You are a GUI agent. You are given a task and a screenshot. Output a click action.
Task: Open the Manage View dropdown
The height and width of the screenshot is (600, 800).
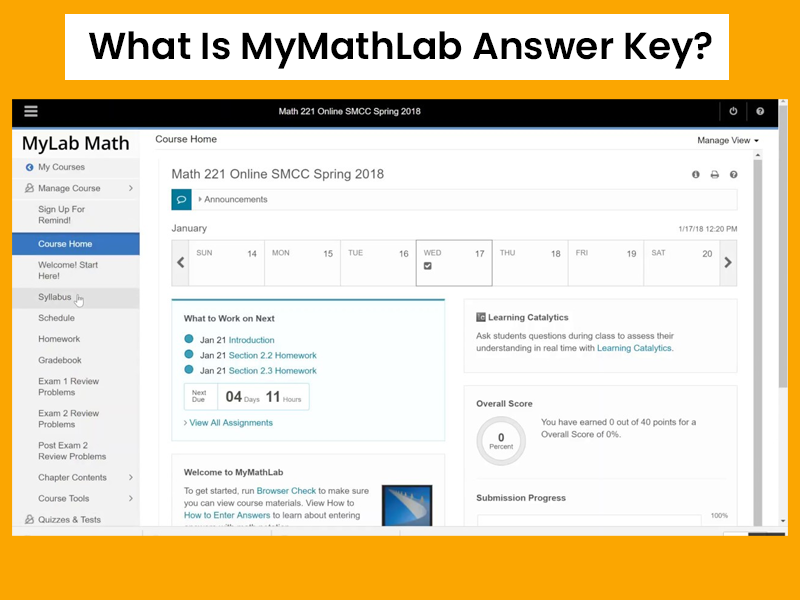pyautogui.click(x=728, y=141)
